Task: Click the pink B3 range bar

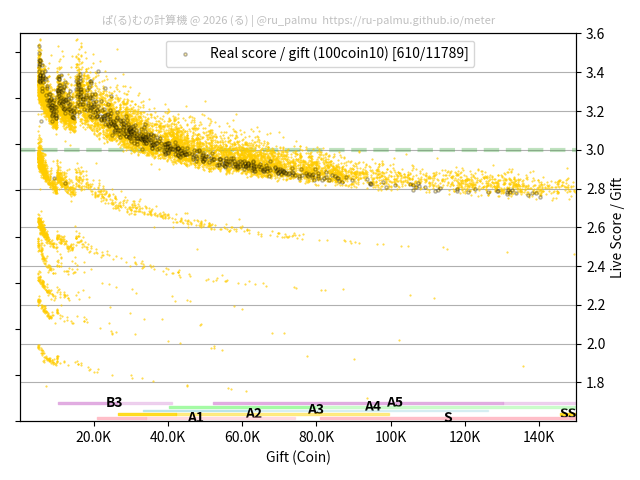Action: (x=80, y=403)
